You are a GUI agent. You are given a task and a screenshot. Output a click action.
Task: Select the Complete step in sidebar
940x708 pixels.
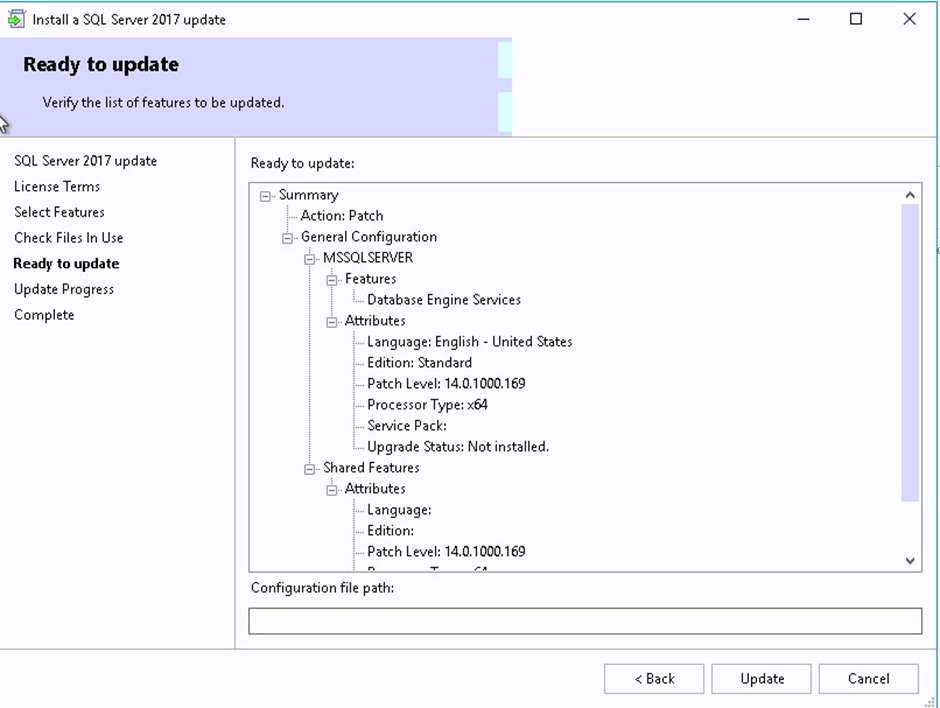(x=44, y=315)
